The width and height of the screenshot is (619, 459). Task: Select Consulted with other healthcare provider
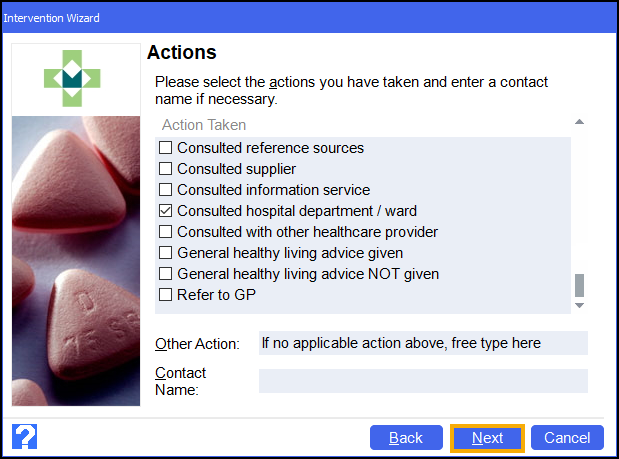pyautogui.click(x=166, y=232)
